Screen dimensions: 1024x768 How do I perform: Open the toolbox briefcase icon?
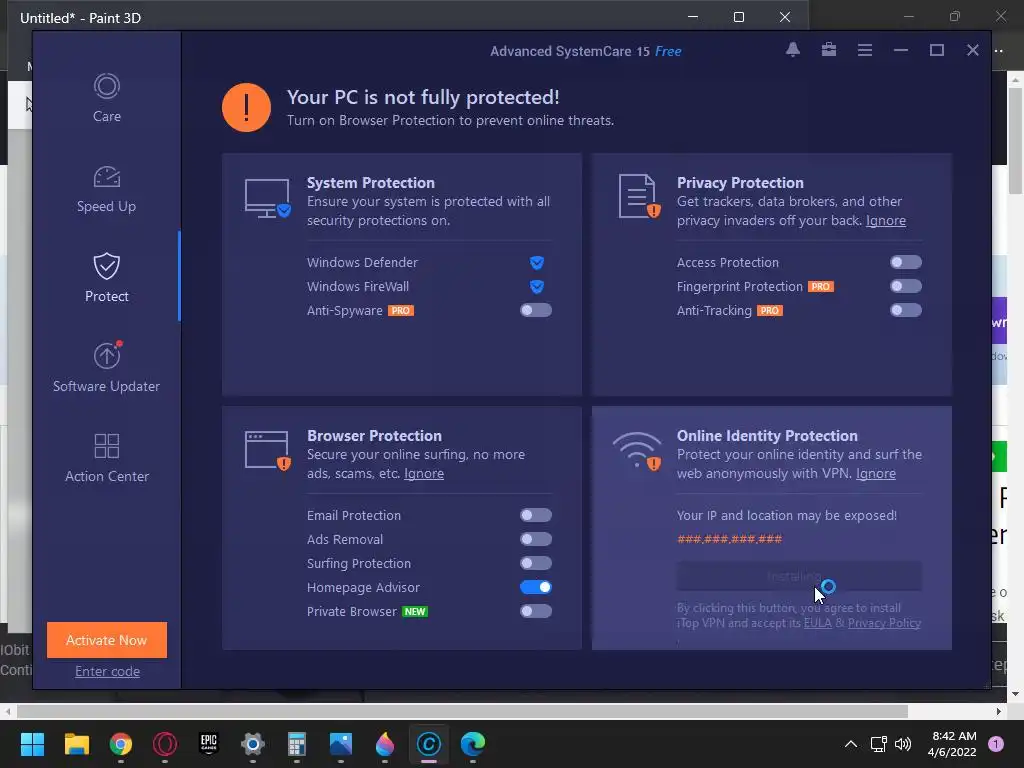click(829, 50)
